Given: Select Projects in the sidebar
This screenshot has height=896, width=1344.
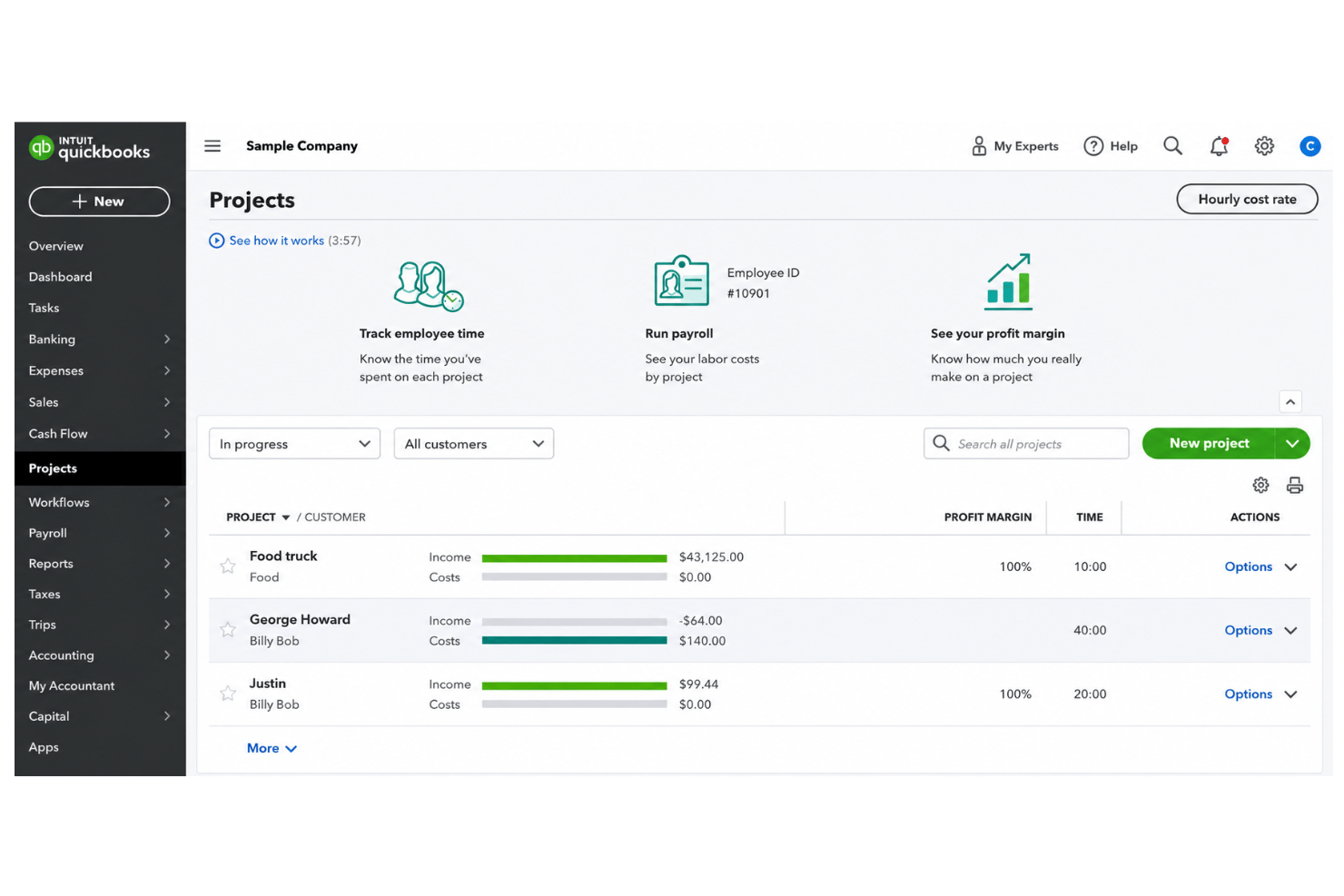Looking at the screenshot, I should (100, 468).
